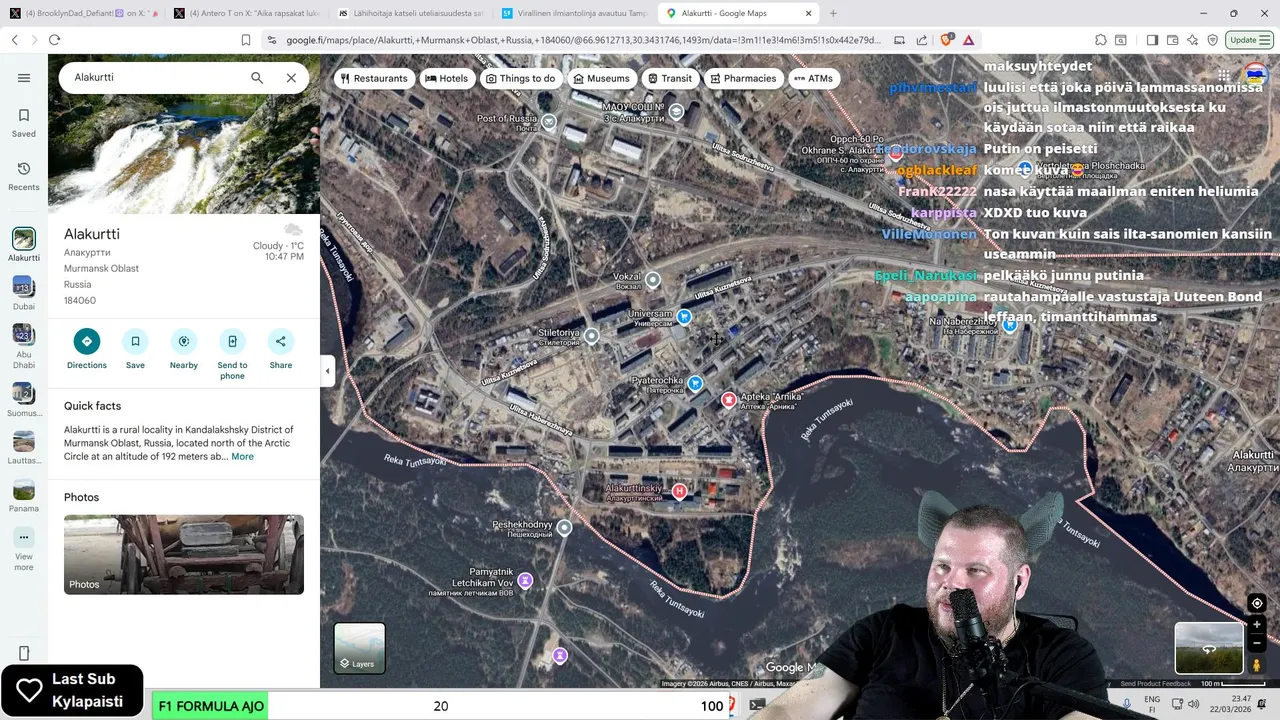Filter map by Pharmacies chip
The width and height of the screenshot is (1280, 720).
[743, 78]
